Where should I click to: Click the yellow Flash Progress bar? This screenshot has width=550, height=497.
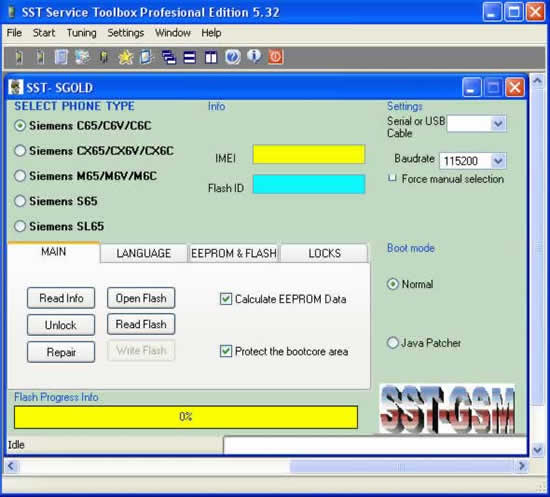tap(186, 417)
